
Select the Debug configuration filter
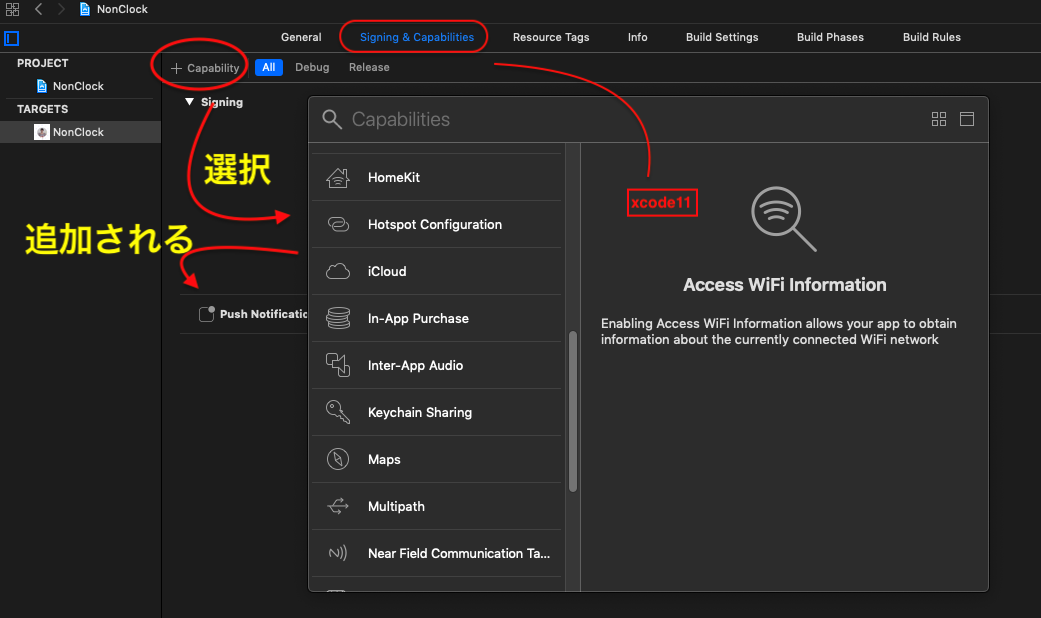click(x=312, y=68)
